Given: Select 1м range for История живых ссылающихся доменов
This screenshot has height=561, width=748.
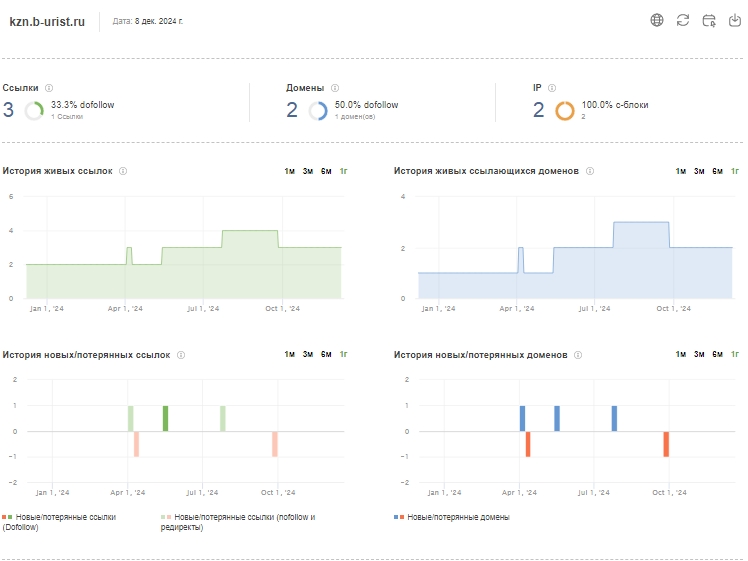Looking at the screenshot, I should click(681, 171).
